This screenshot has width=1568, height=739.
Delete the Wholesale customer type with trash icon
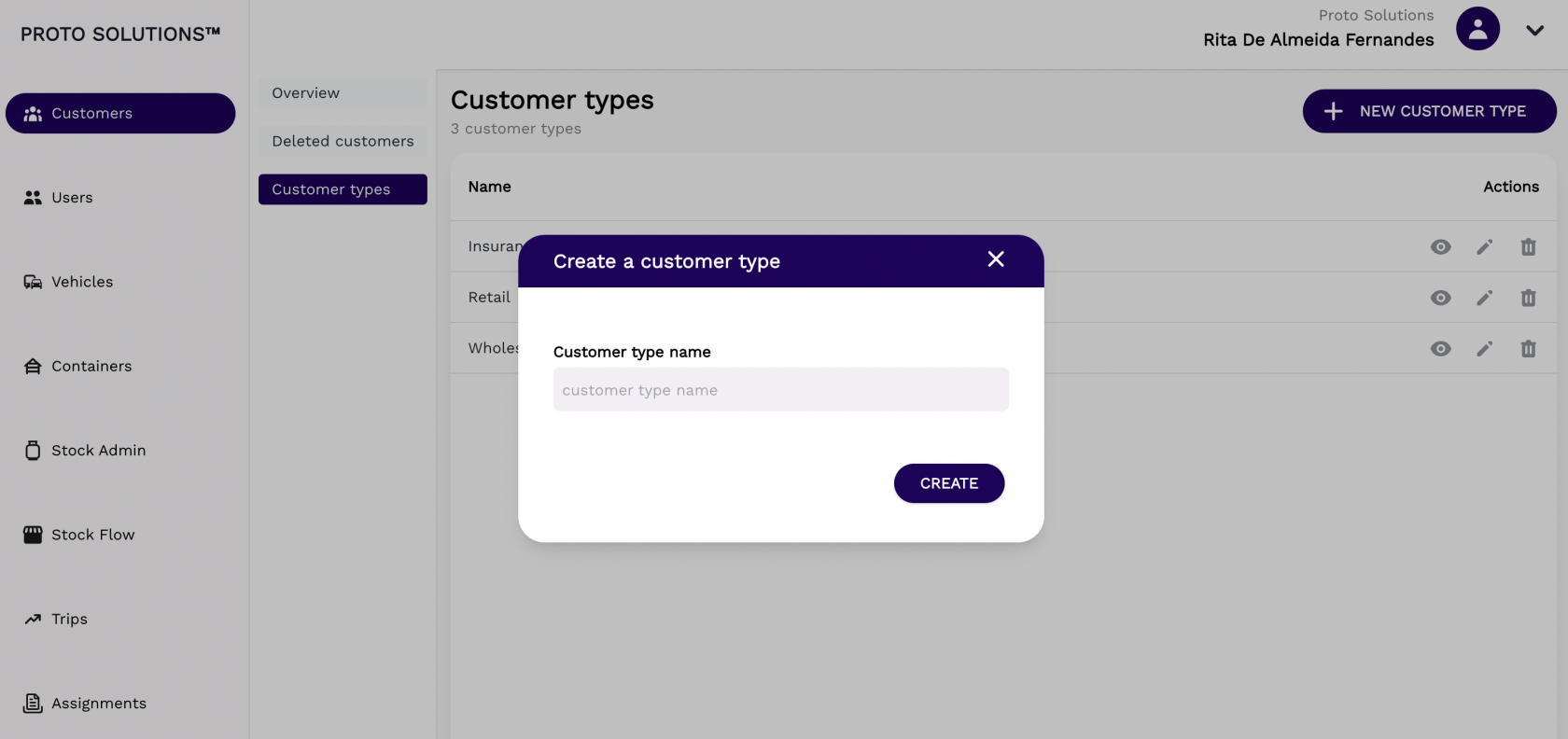(1528, 349)
